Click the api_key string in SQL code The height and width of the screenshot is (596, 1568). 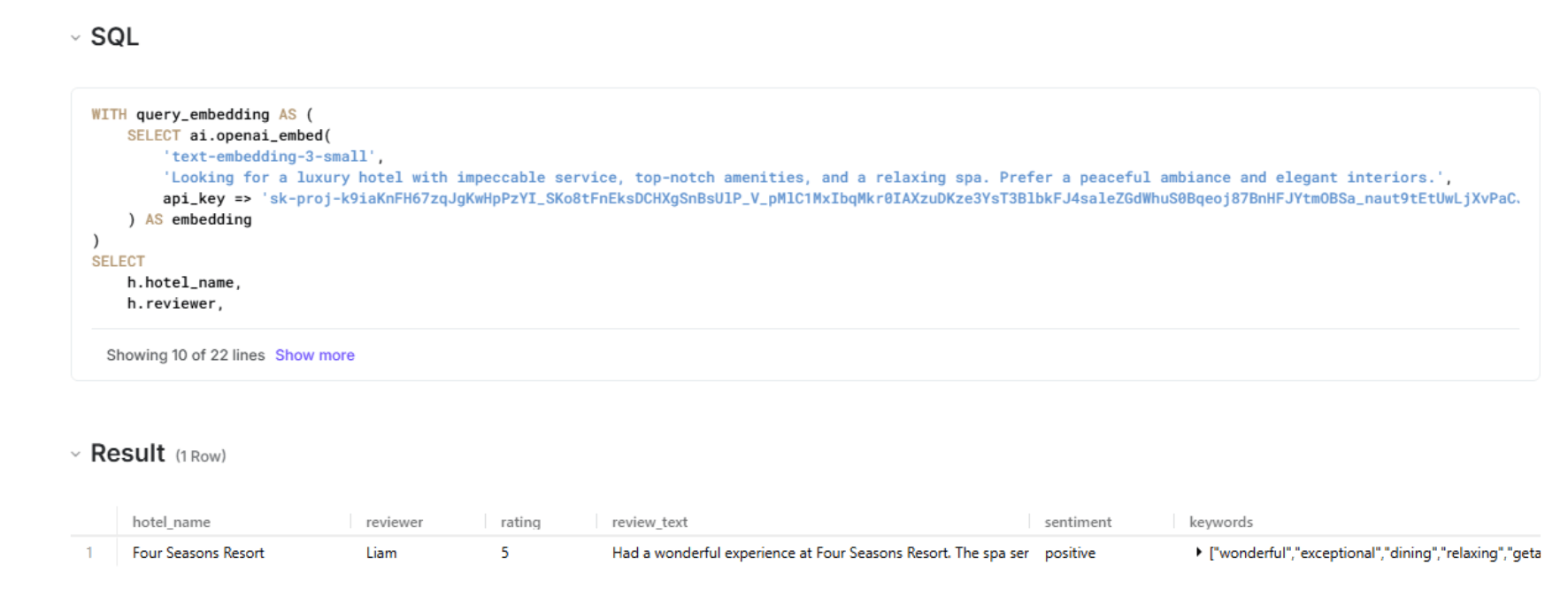click(x=889, y=199)
